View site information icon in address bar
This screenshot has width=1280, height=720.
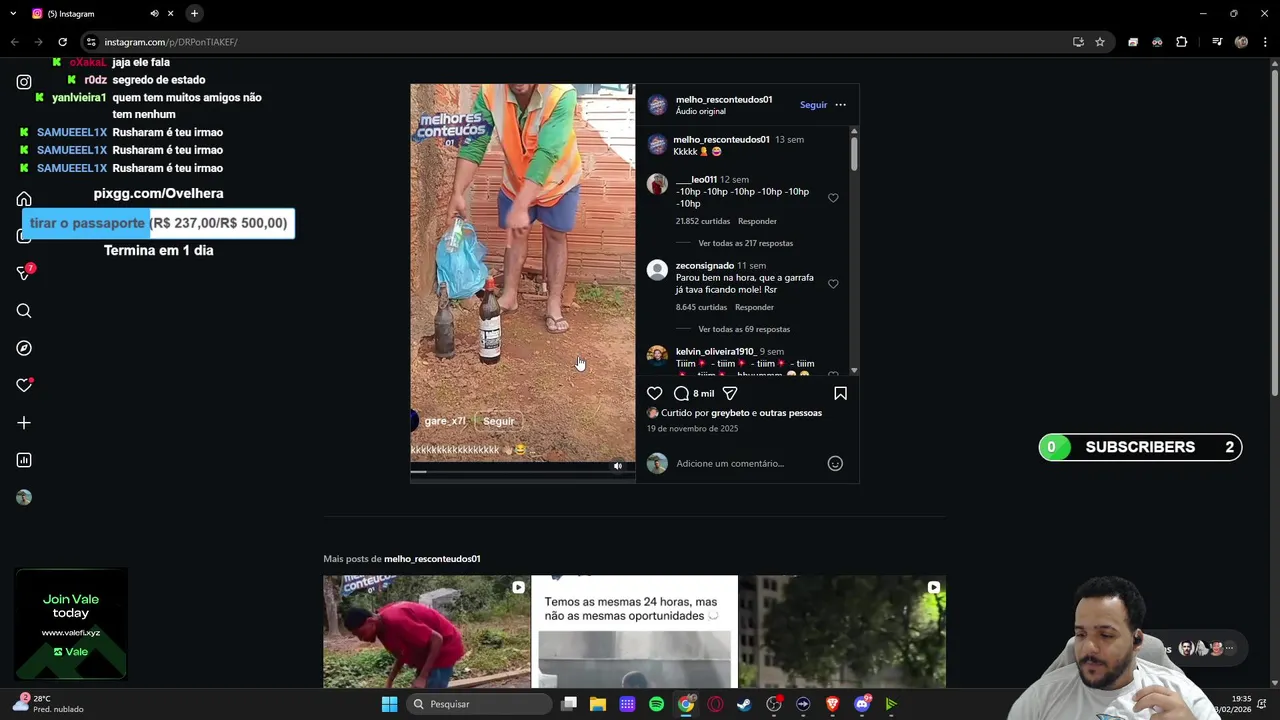[91, 42]
